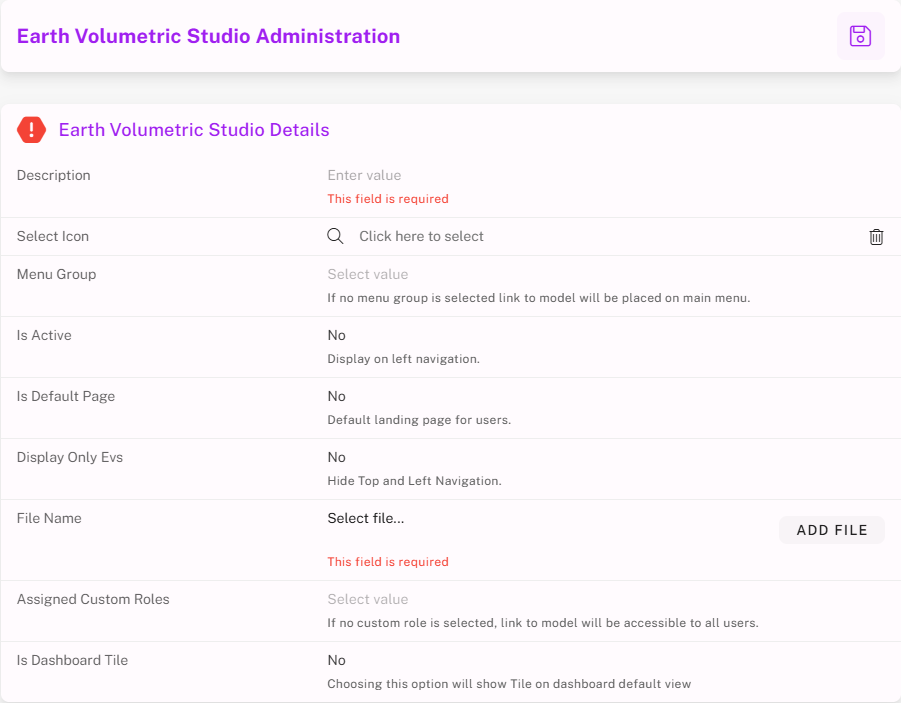This screenshot has width=901, height=703.
Task: Click the trash icon to clear icon
Action: (876, 237)
